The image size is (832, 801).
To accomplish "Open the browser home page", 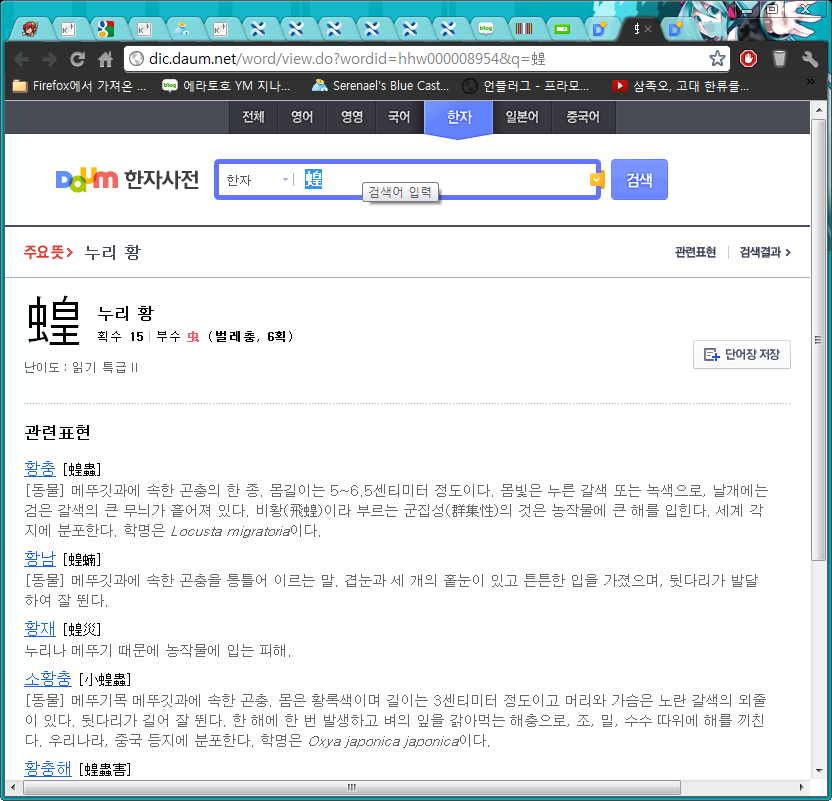I will (x=106, y=59).
